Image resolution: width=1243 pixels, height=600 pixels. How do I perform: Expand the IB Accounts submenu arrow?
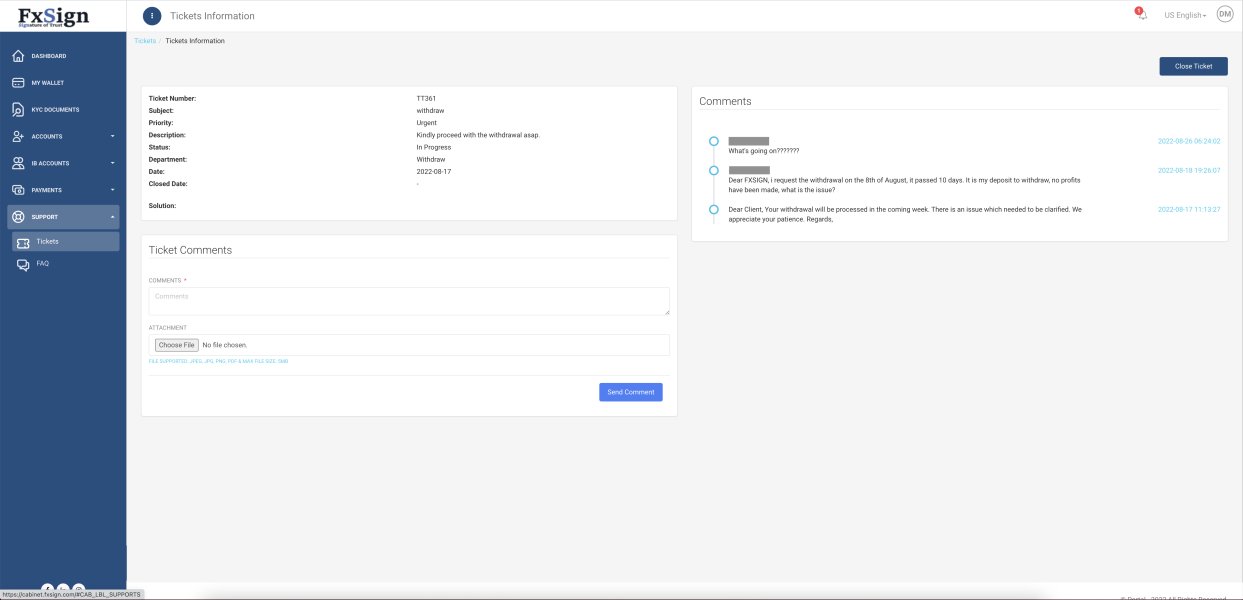pos(112,163)
